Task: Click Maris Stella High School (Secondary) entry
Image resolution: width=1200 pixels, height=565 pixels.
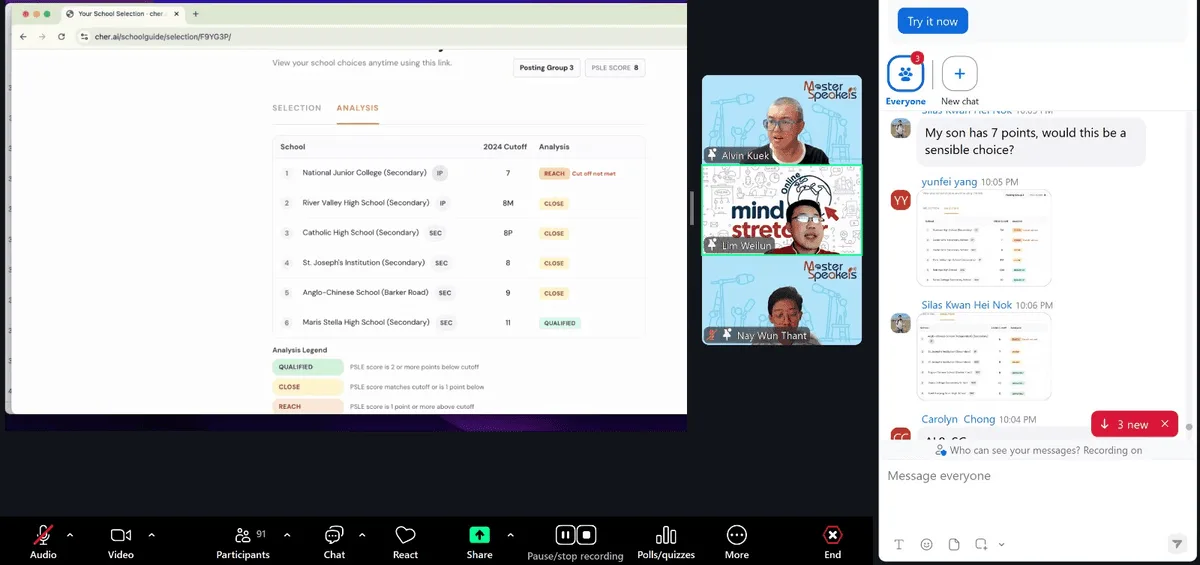Action: (366, 323)
